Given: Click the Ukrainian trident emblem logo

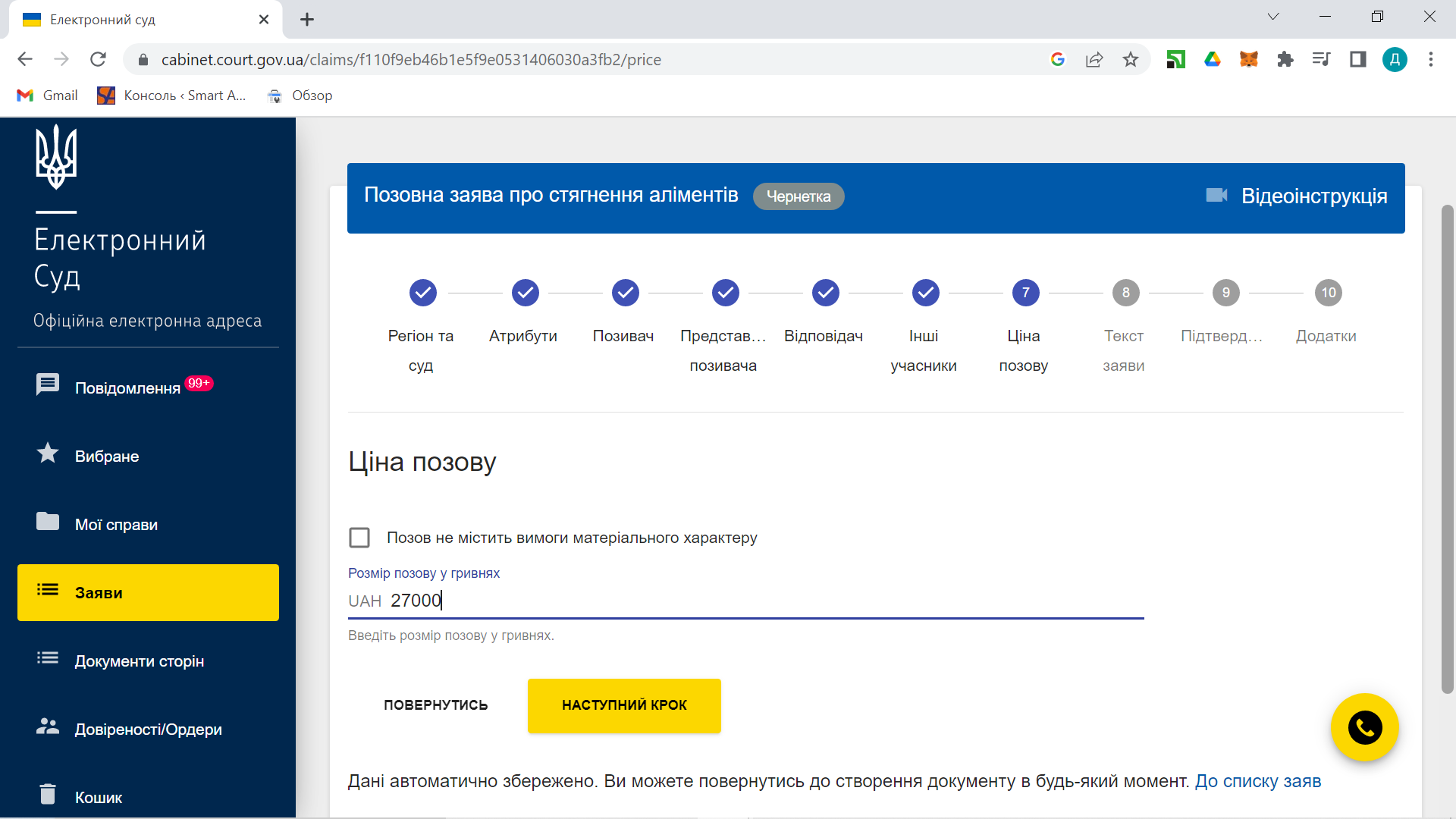Looking at the screenshot, I should [56, 157].
